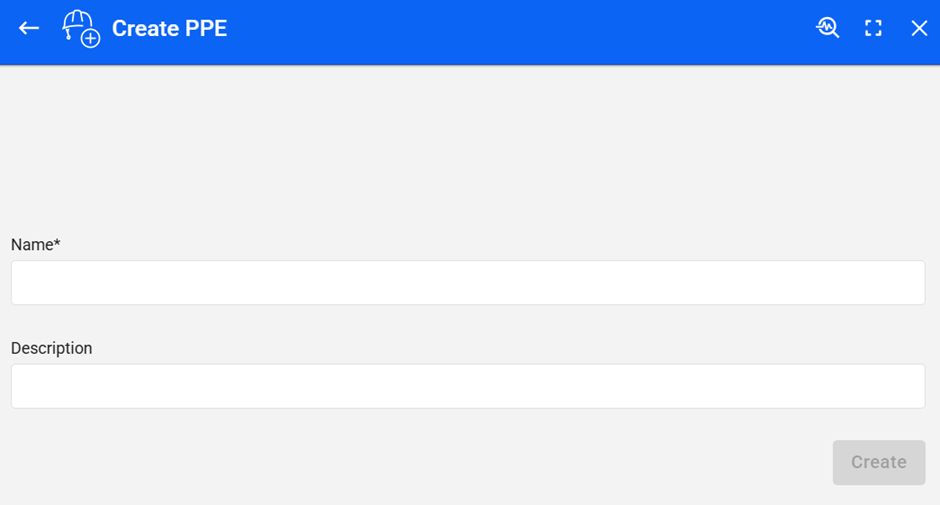
Task: Click the Name input field
Action: tap(467, 283)
